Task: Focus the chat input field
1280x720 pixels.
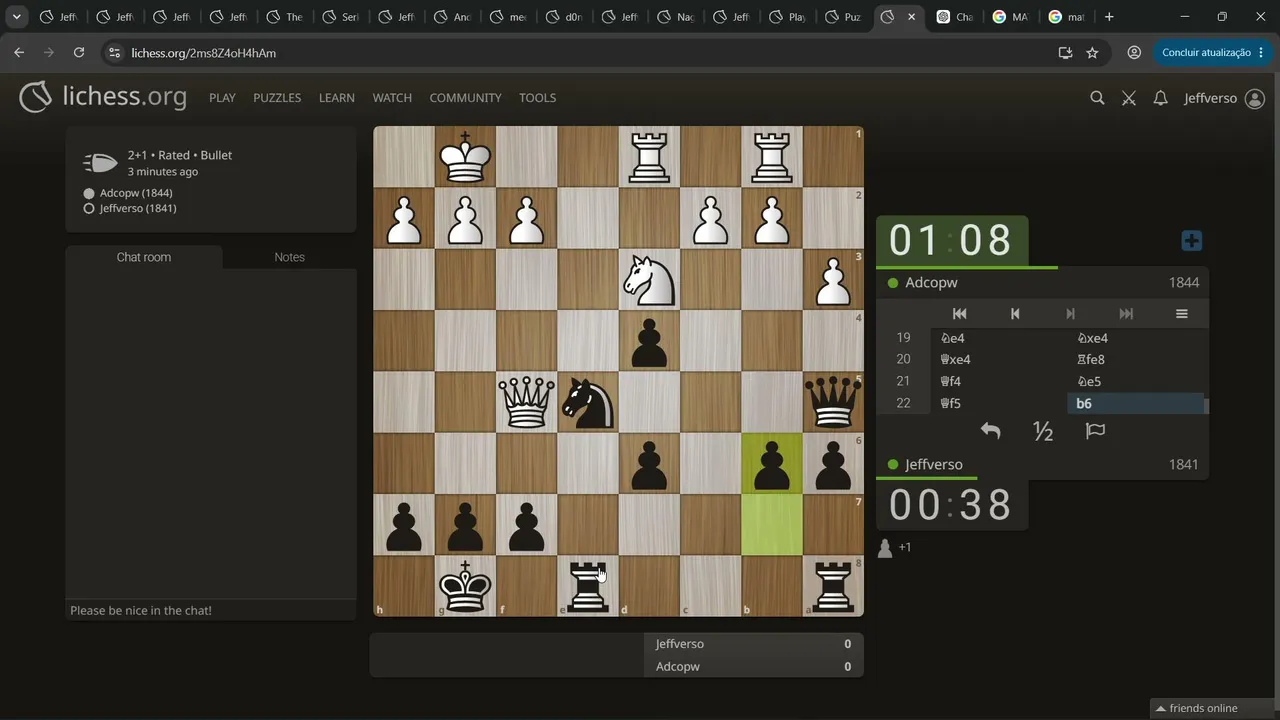Action: coord(211,610)
